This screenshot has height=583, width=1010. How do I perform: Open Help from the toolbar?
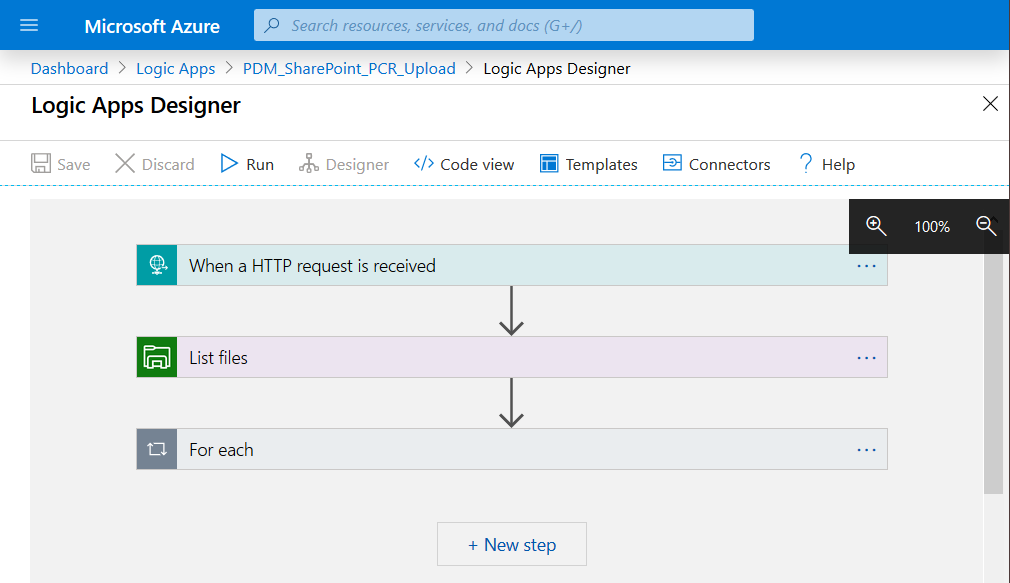coord(826,164)
